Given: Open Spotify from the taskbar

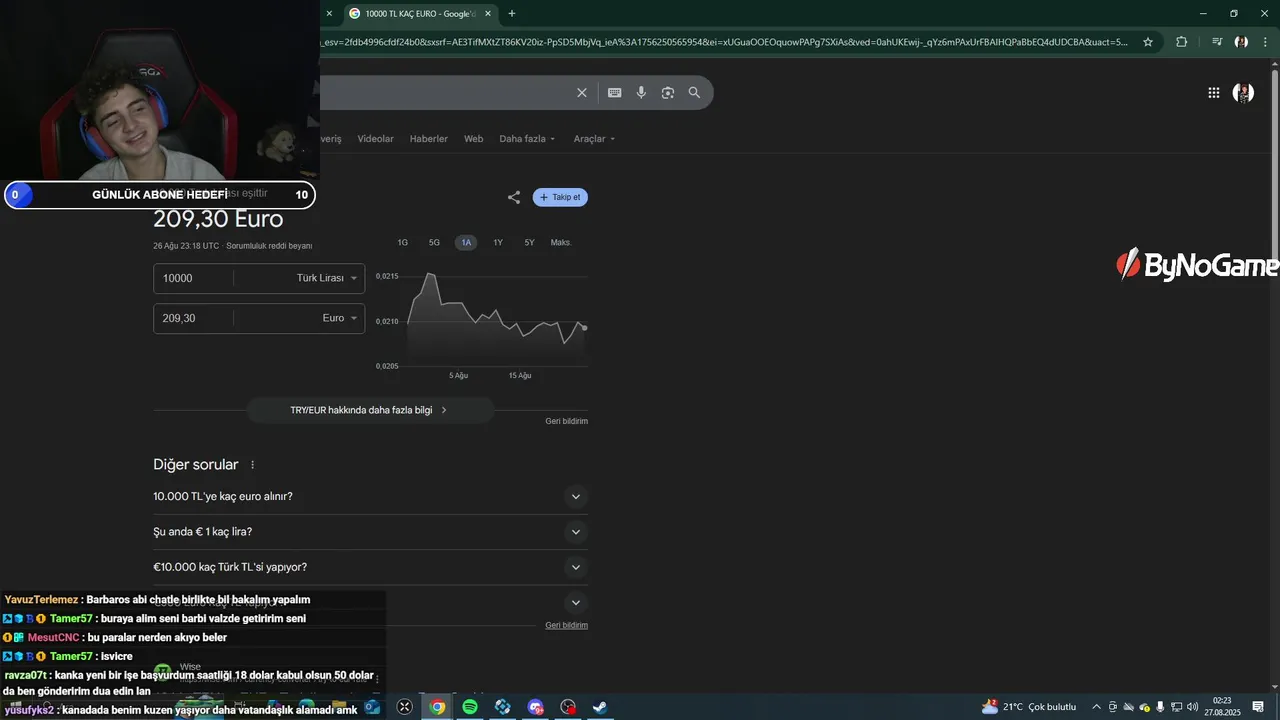Looking at the screenshot, I should 470,707.
